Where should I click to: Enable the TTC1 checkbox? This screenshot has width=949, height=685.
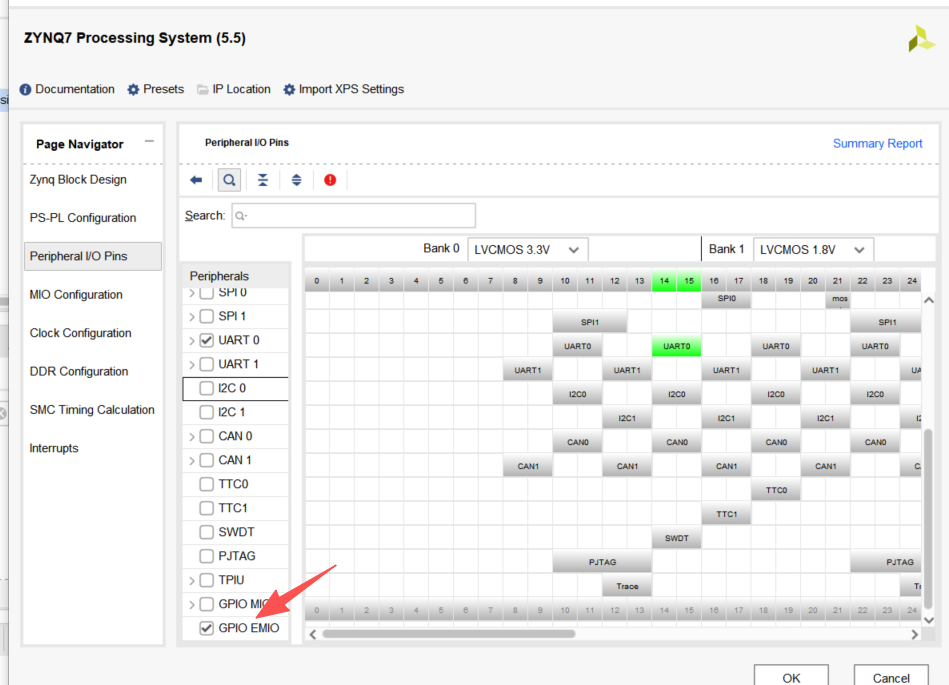click(x=206, y=508)
